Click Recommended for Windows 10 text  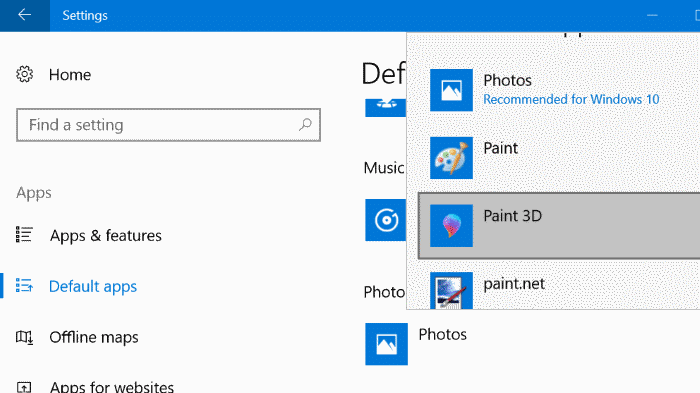point(571,99)
